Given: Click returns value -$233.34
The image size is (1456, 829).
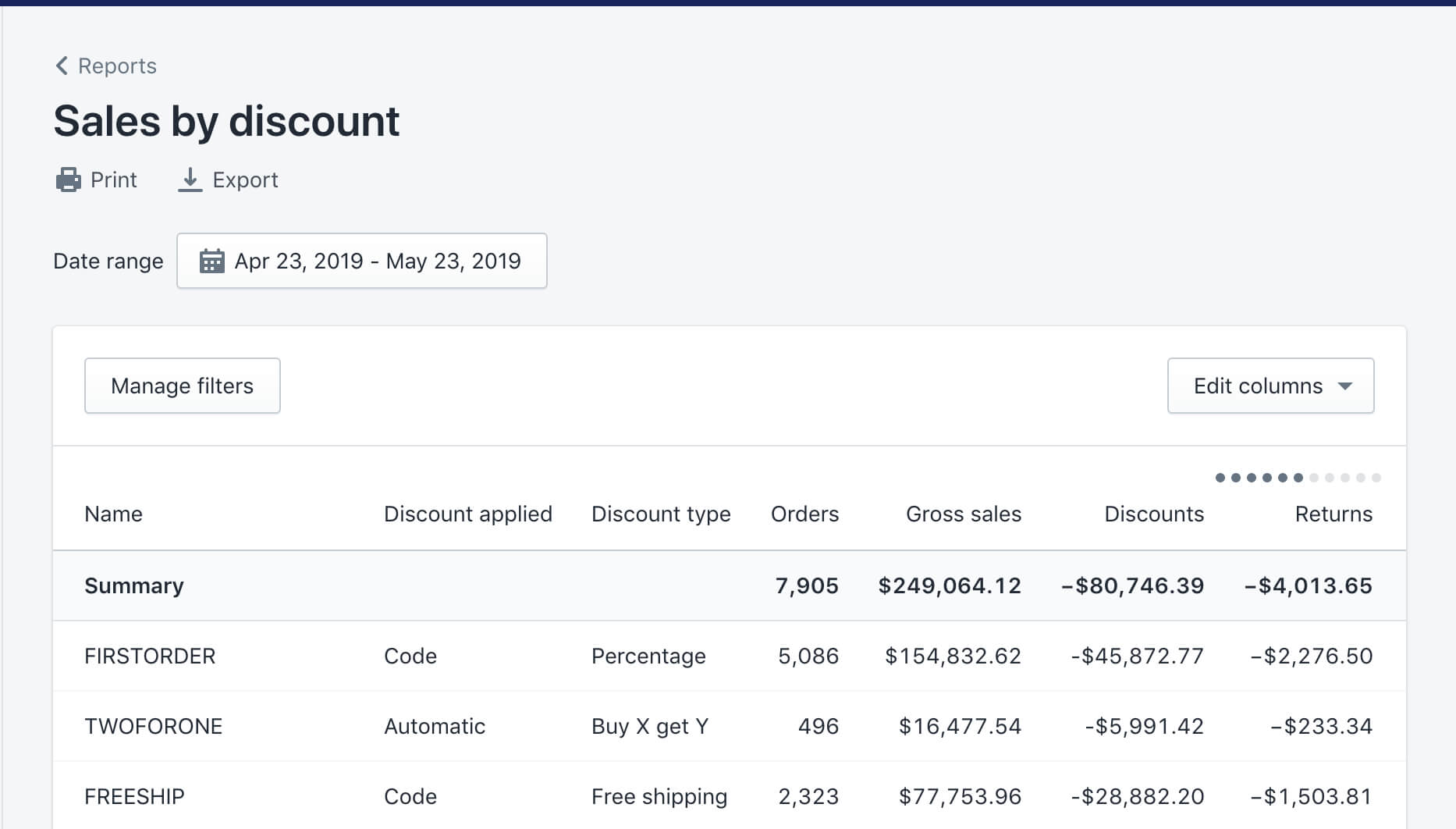Looking at the screenshot, I should point(1321,726).
